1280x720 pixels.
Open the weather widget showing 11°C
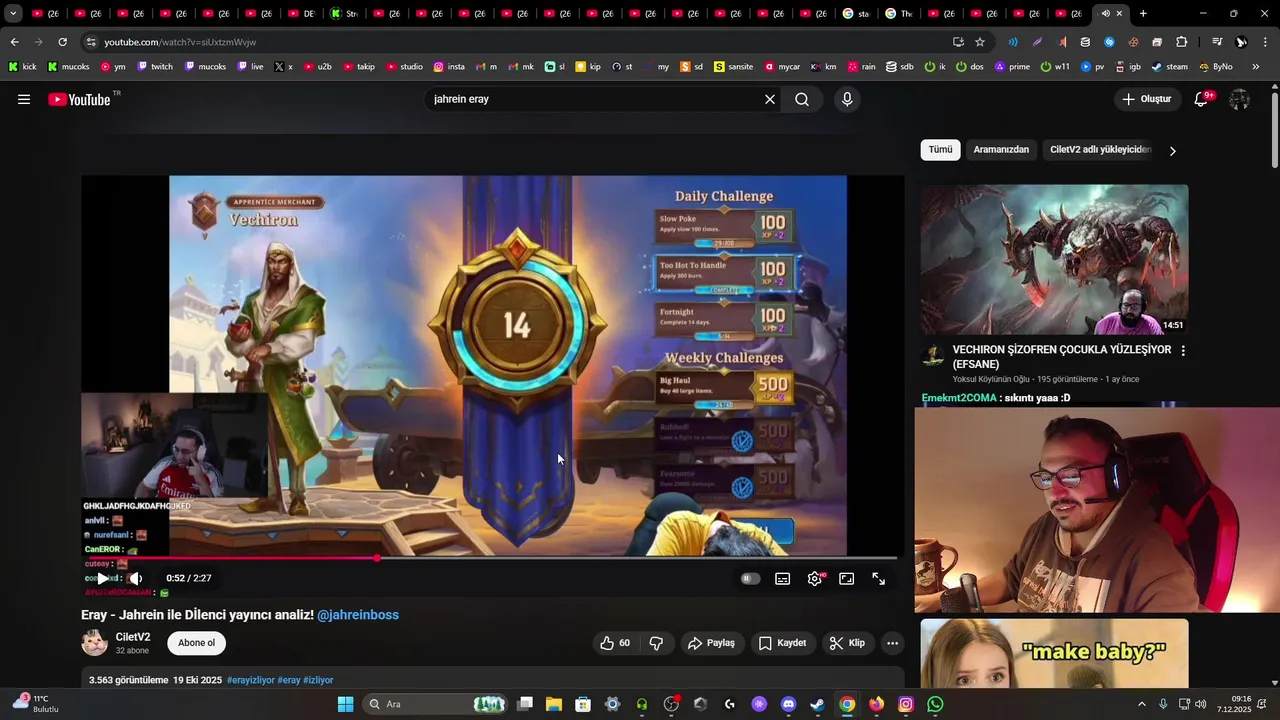point(34,704)
